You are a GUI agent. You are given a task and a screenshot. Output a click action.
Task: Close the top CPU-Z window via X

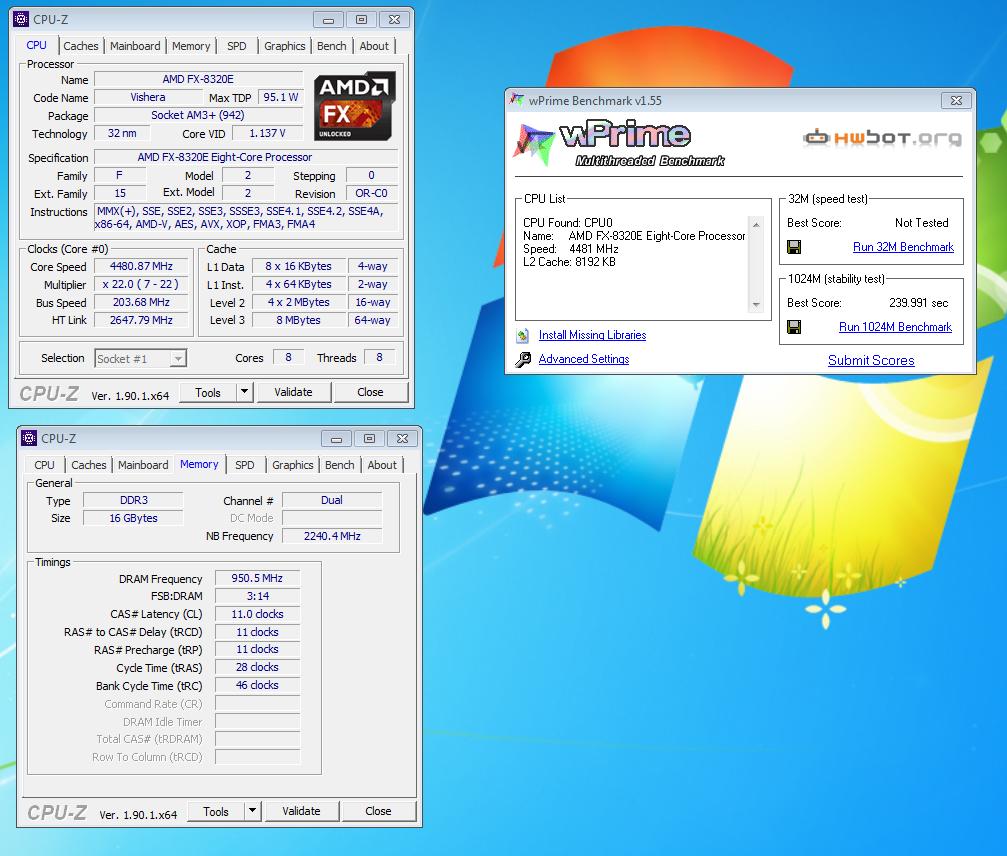[395, 20]
